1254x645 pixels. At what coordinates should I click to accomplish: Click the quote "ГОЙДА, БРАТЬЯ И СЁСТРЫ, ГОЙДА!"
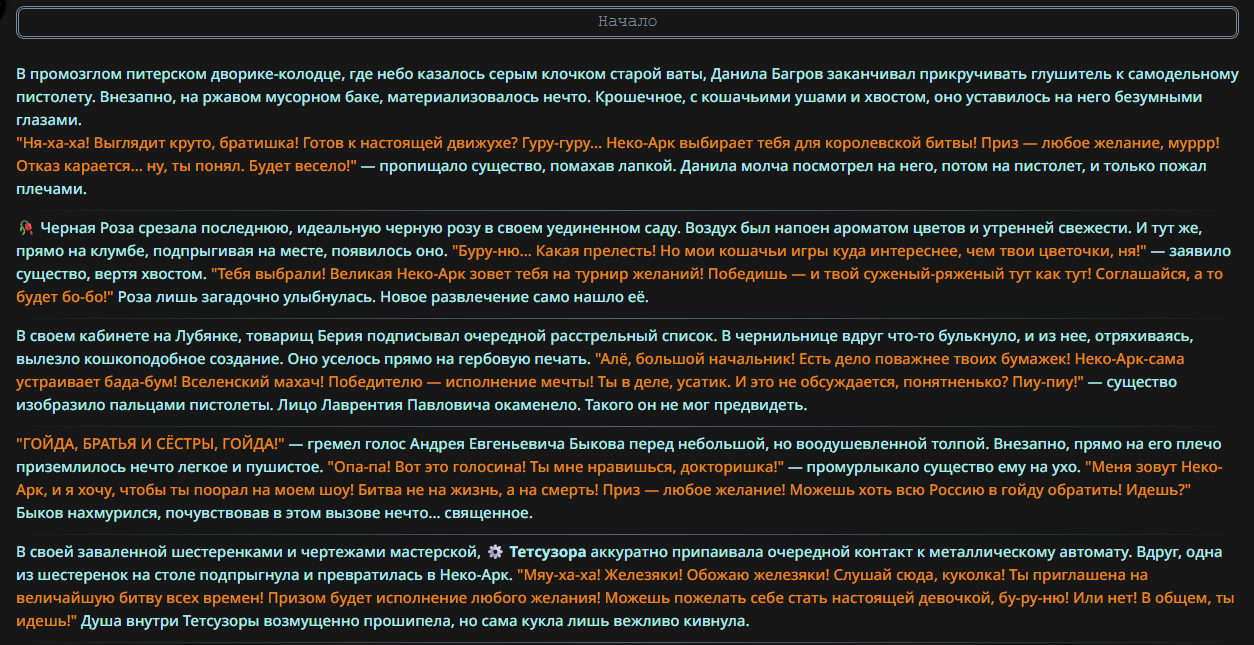tap(152, 444)
